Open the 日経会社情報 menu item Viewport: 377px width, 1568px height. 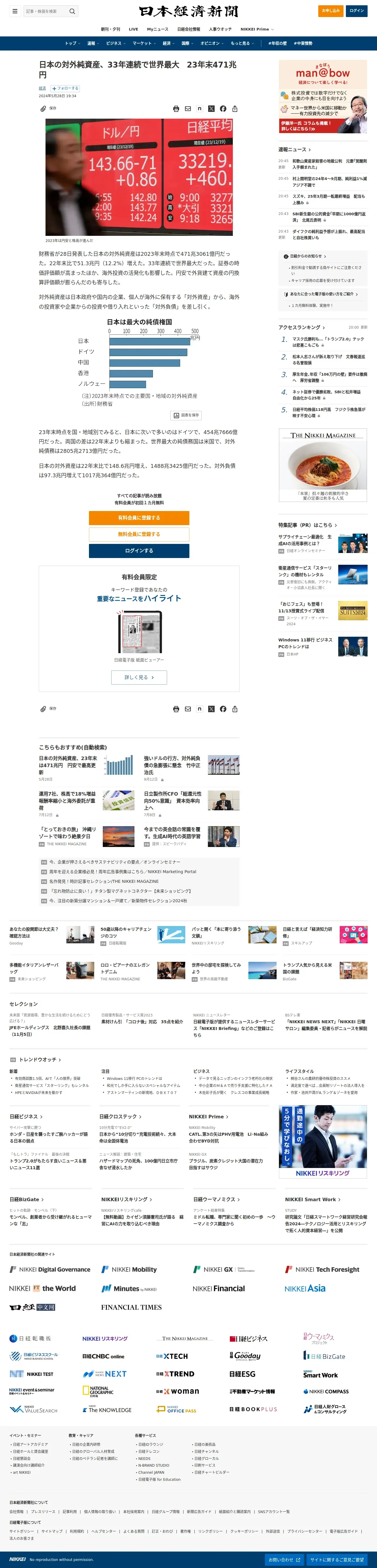188,29
